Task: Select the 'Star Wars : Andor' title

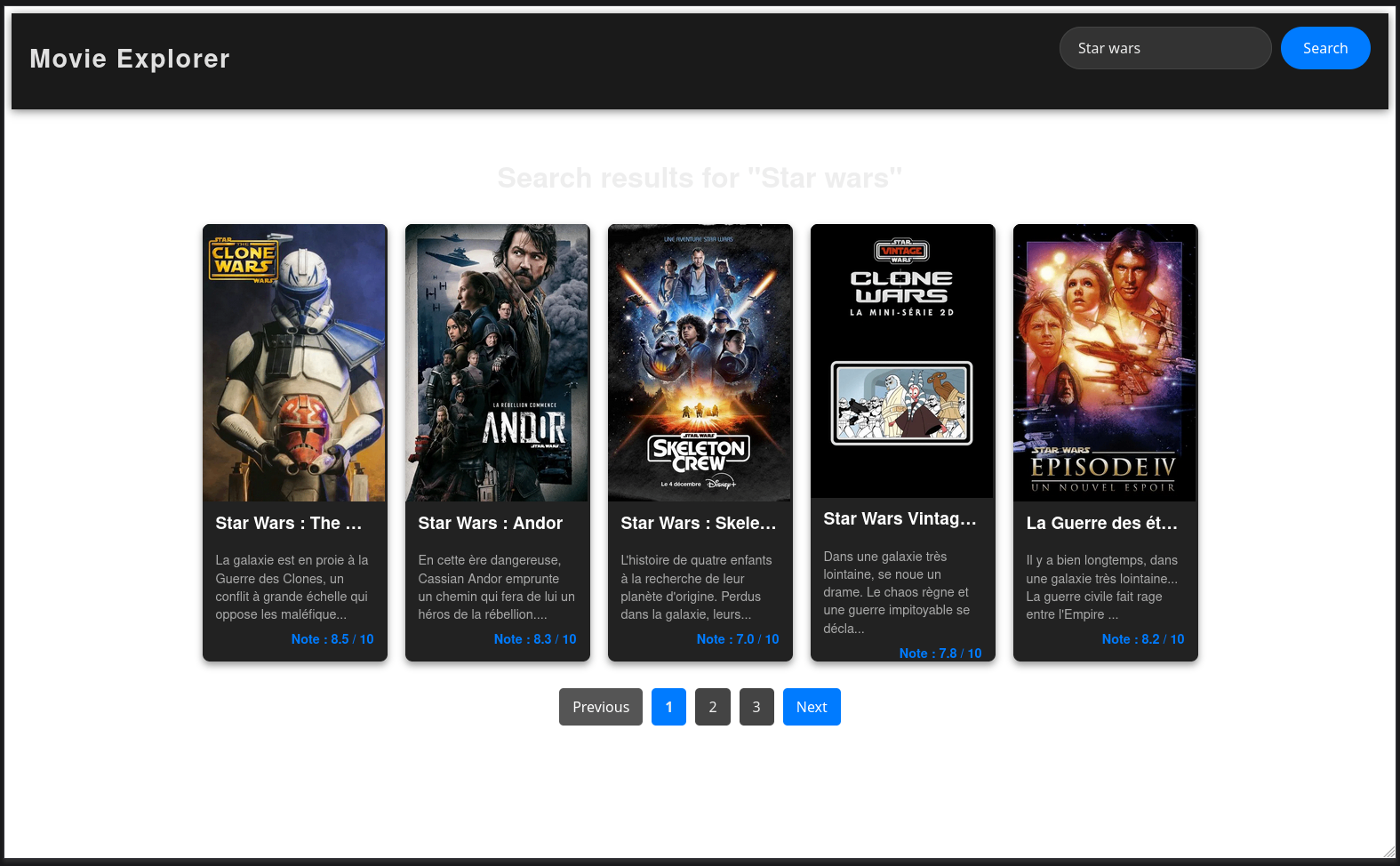Action: [491, 524]
